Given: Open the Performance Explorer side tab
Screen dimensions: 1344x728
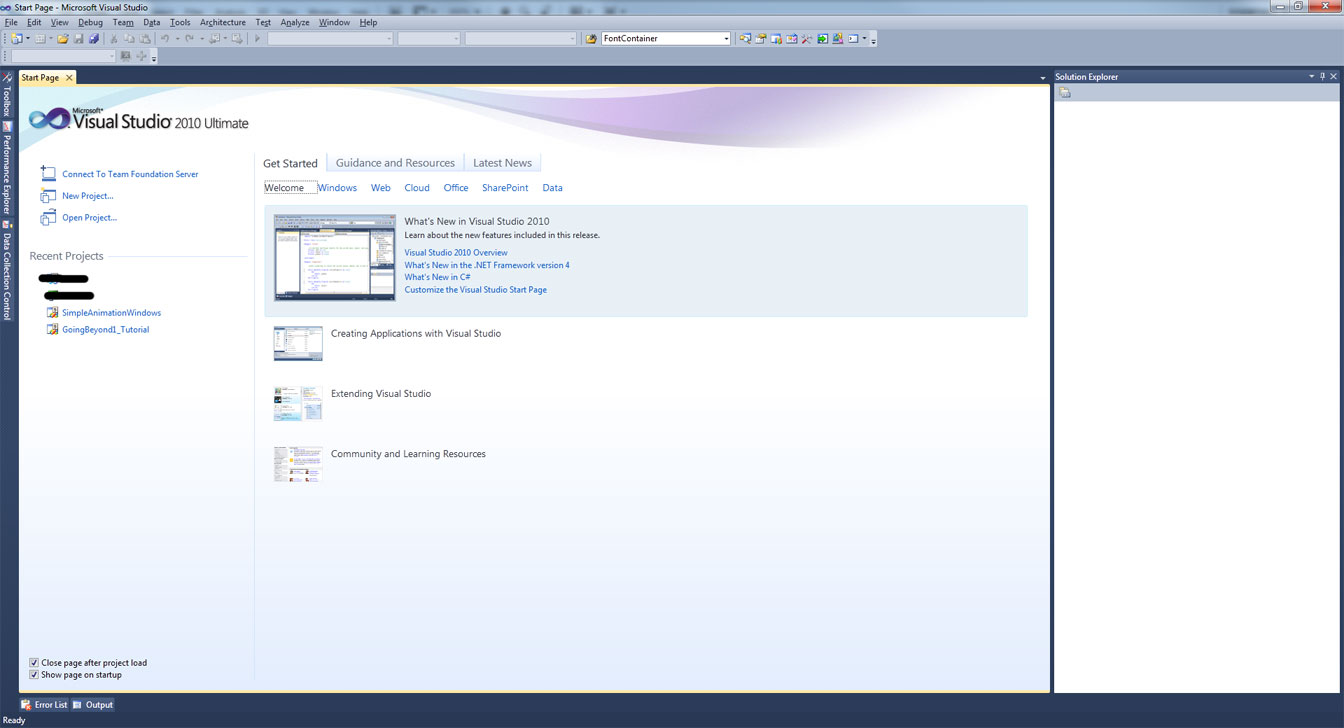Looking at the screenshot, I should [x=7, y=168].
